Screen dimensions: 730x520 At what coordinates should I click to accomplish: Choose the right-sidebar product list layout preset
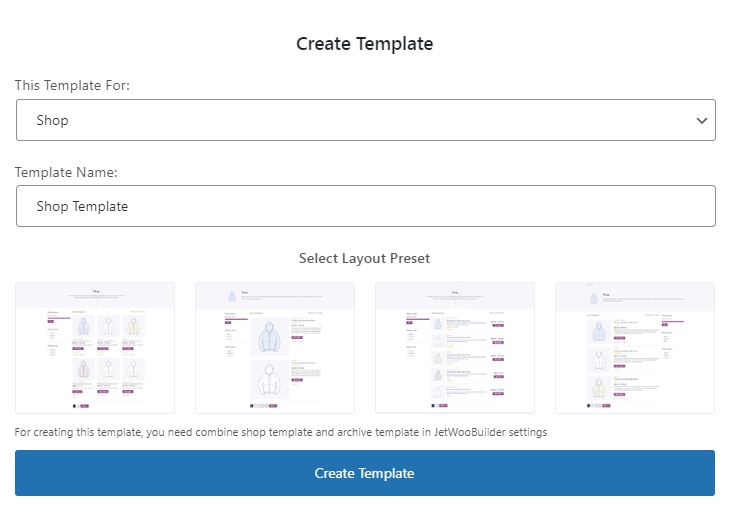[635, 347]
